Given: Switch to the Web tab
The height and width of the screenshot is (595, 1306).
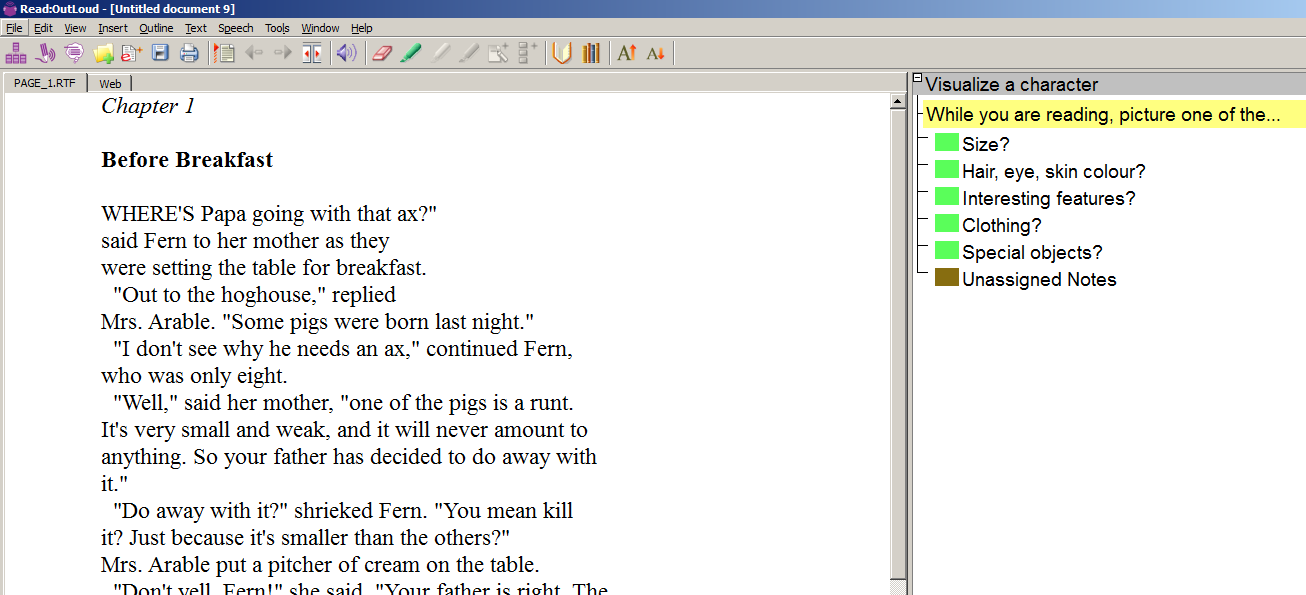Looking at the screenshot, I should click(110, 84).
